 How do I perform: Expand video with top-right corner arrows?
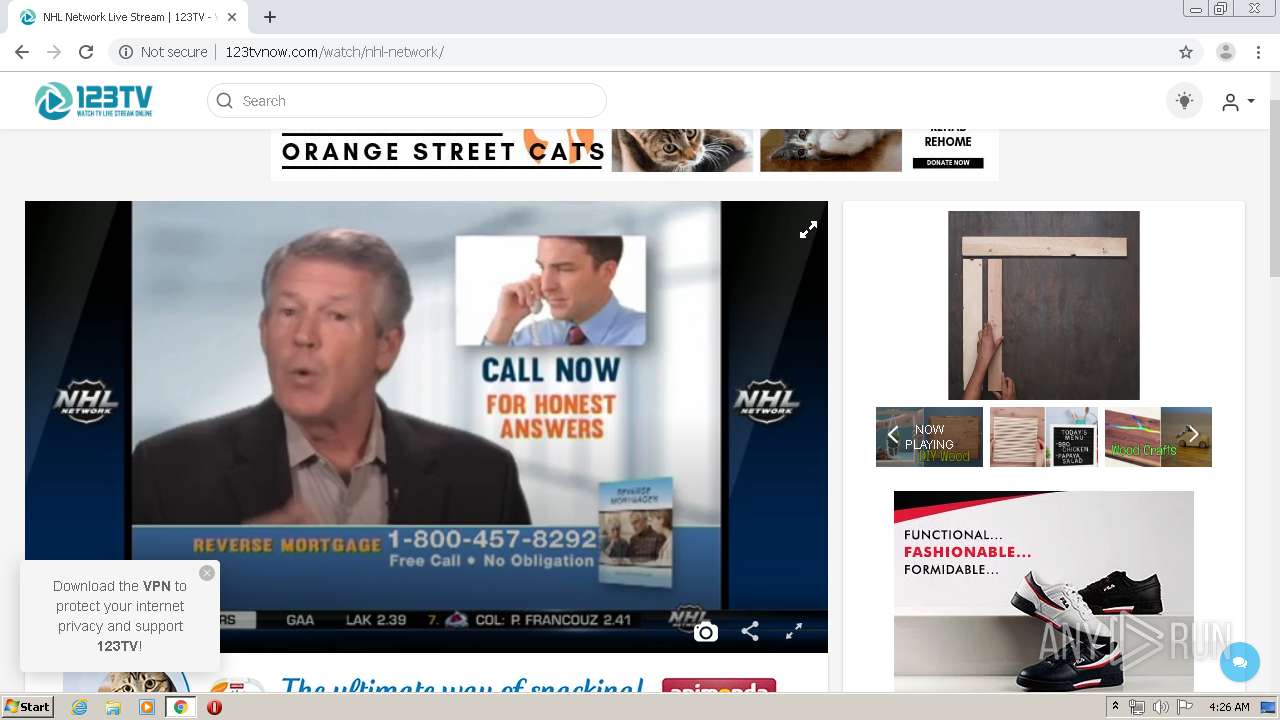tap(808, 229)
